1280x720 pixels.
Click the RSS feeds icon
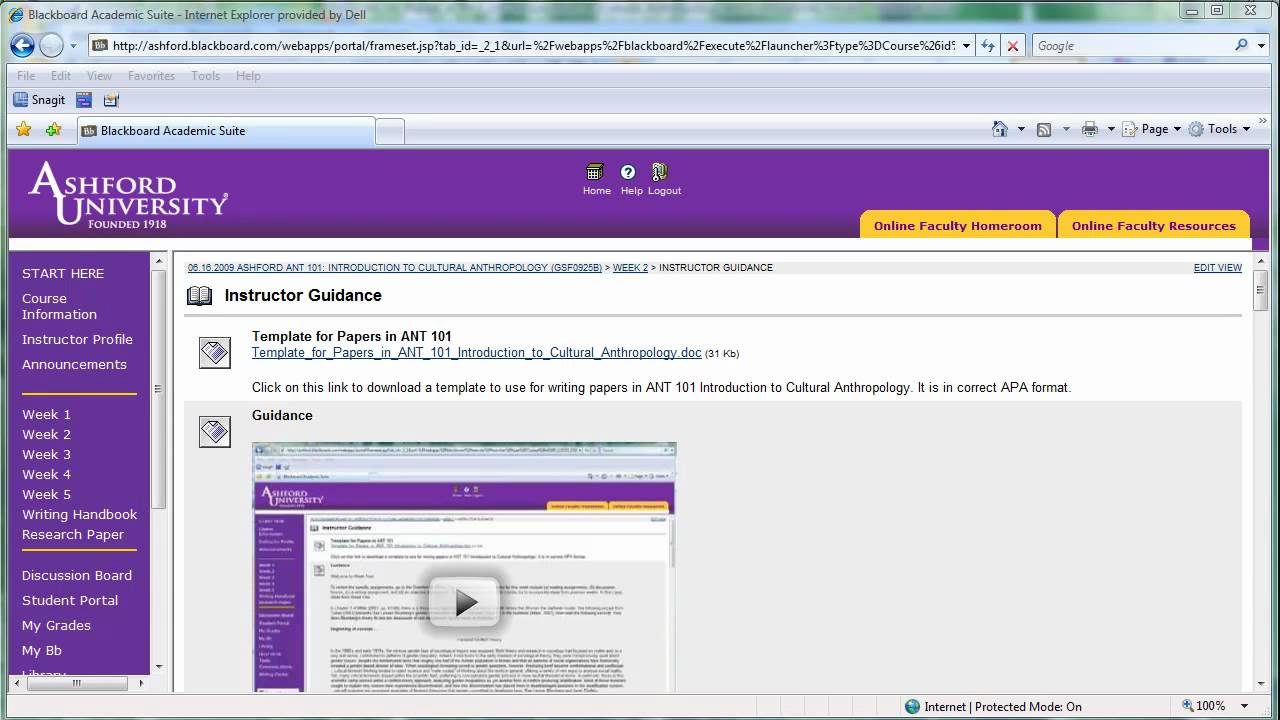(1044, 129)
